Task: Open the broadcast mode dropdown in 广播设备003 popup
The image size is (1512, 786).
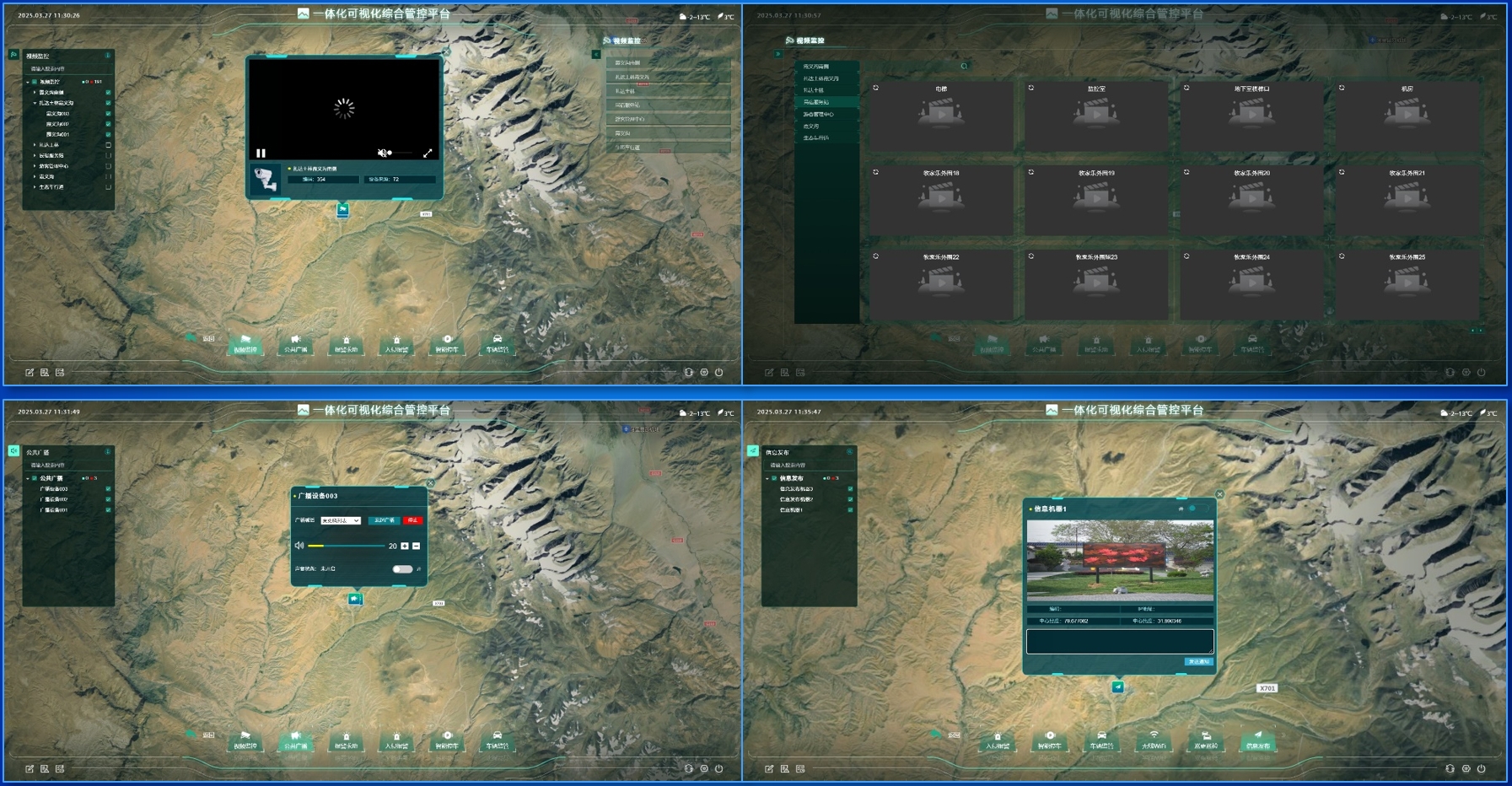Action: [341, 520]
